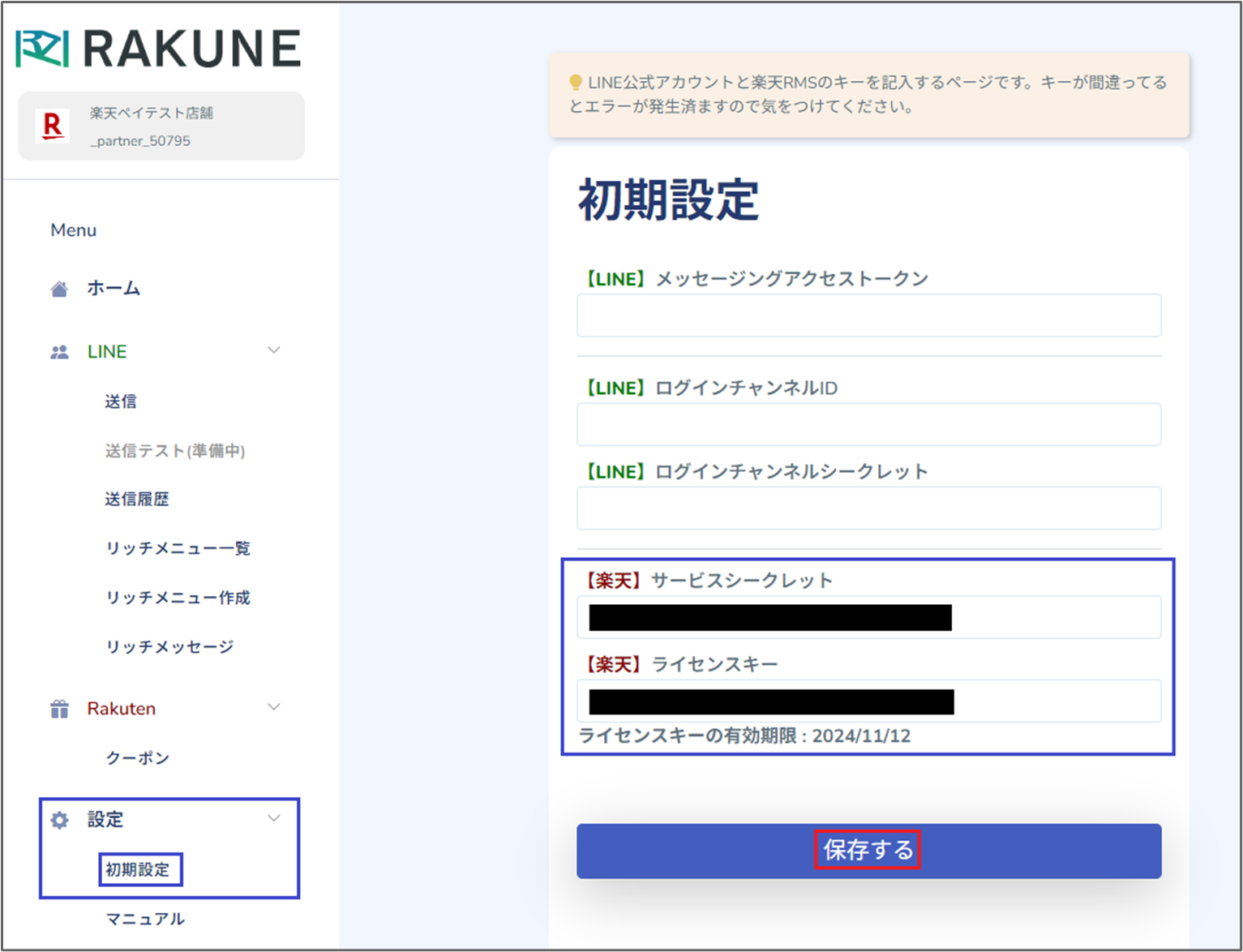Select the 設定 menu label
1243x952 pixels.
105,820
